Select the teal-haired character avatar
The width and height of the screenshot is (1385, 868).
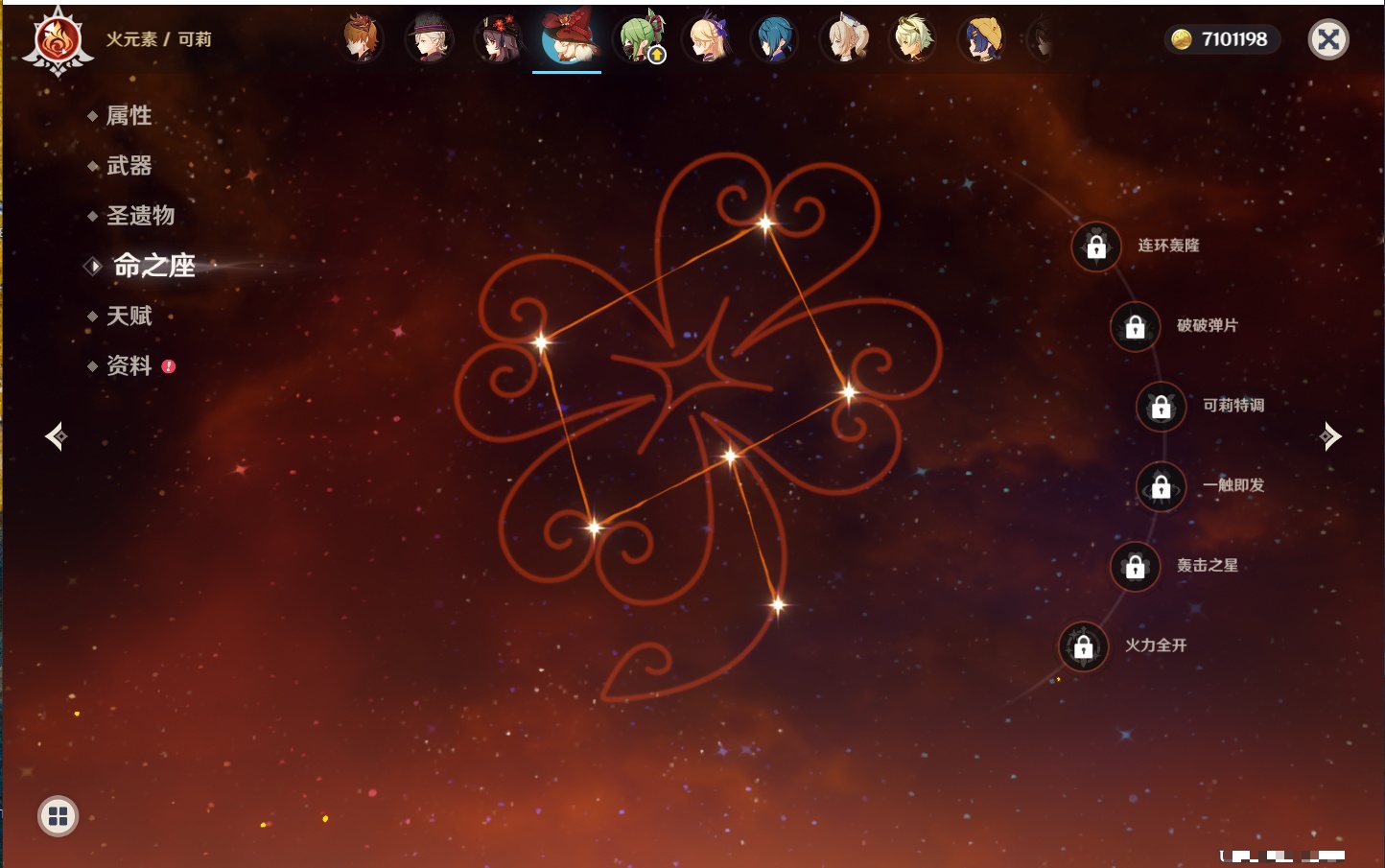[774, 38]
